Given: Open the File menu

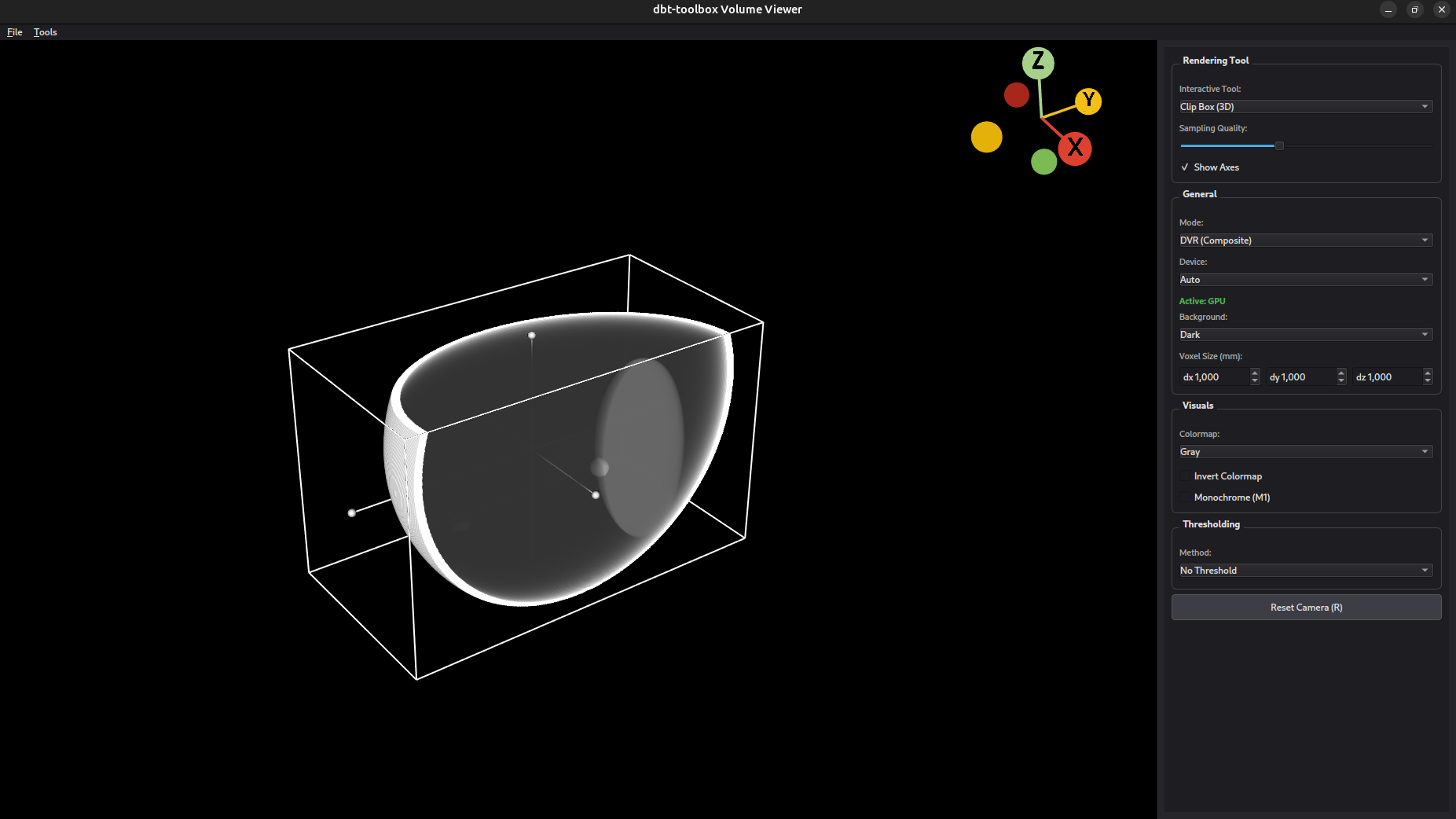Looking at the screenshot, I should coord(14,31).
